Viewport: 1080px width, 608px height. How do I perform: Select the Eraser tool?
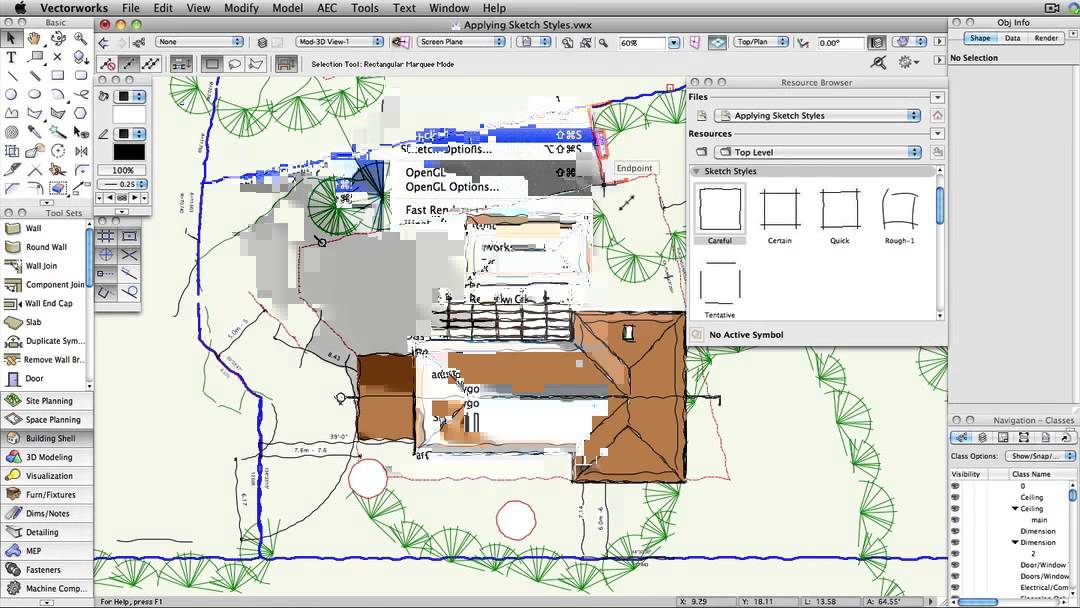pos(58,188)
